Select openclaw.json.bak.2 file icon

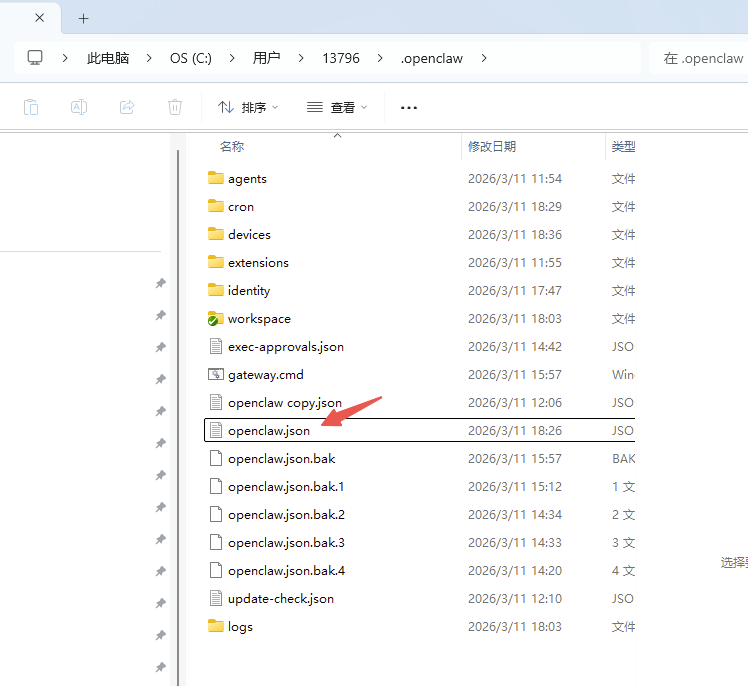coord(216,514)
